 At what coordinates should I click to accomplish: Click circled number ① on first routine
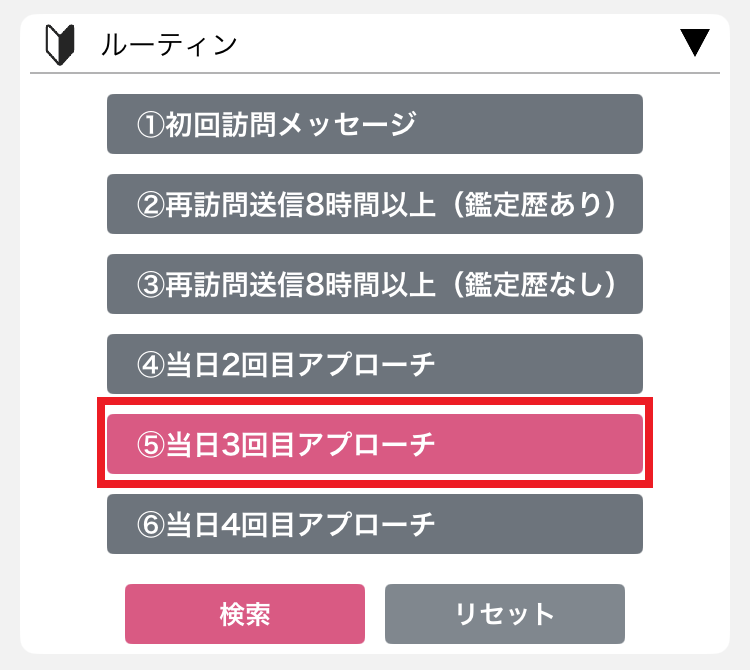(x=151, y=125)
